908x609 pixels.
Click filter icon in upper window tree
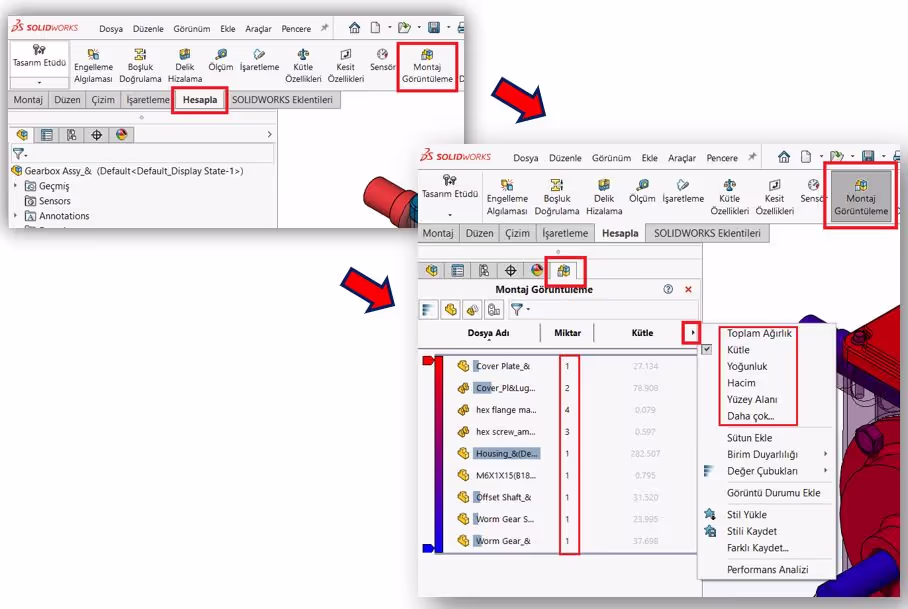coord(19,153)
